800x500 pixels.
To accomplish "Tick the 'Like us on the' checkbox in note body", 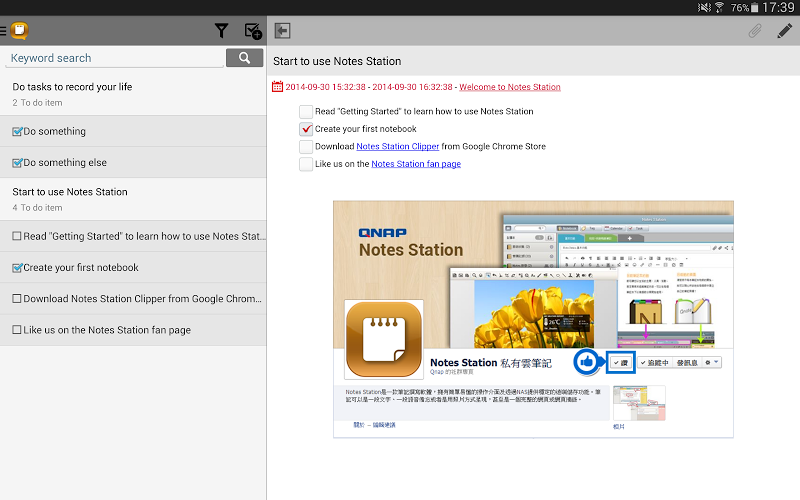I will click(x=306, y=164).
